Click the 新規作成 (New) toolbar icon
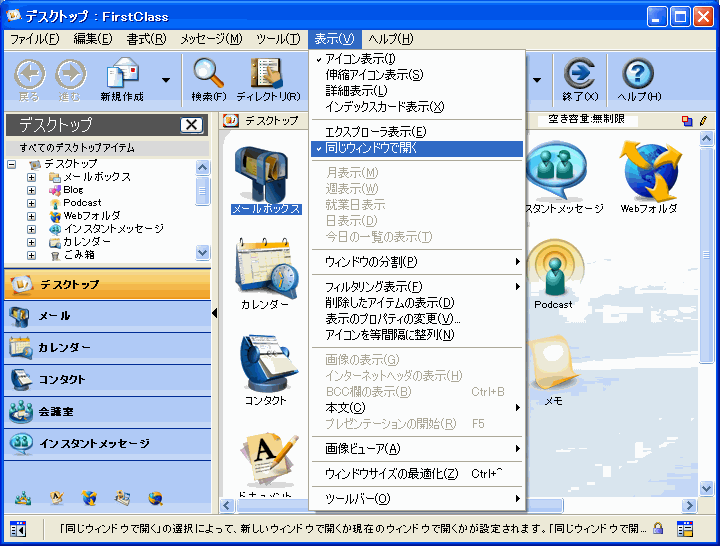720x546 pixels. click(124, 79)
